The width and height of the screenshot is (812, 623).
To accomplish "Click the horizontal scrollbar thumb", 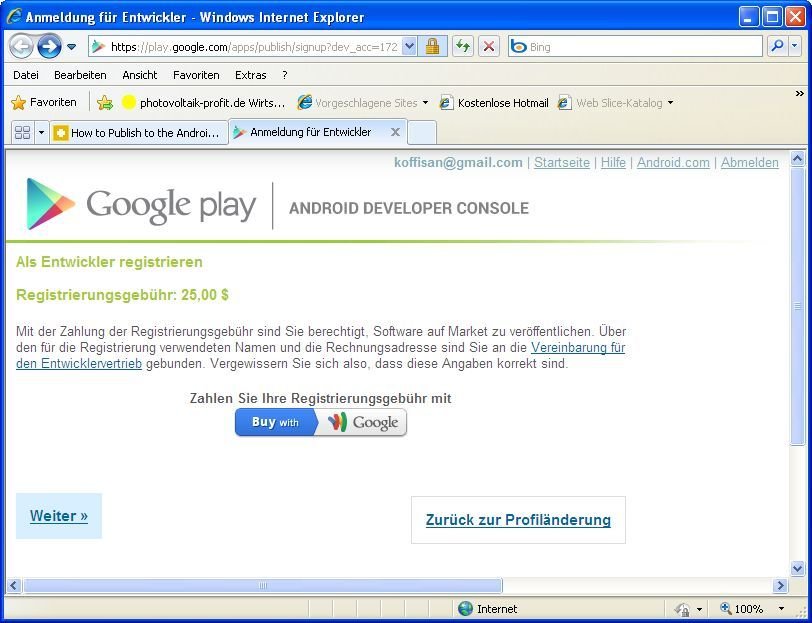I will click(x=263, y=586).
